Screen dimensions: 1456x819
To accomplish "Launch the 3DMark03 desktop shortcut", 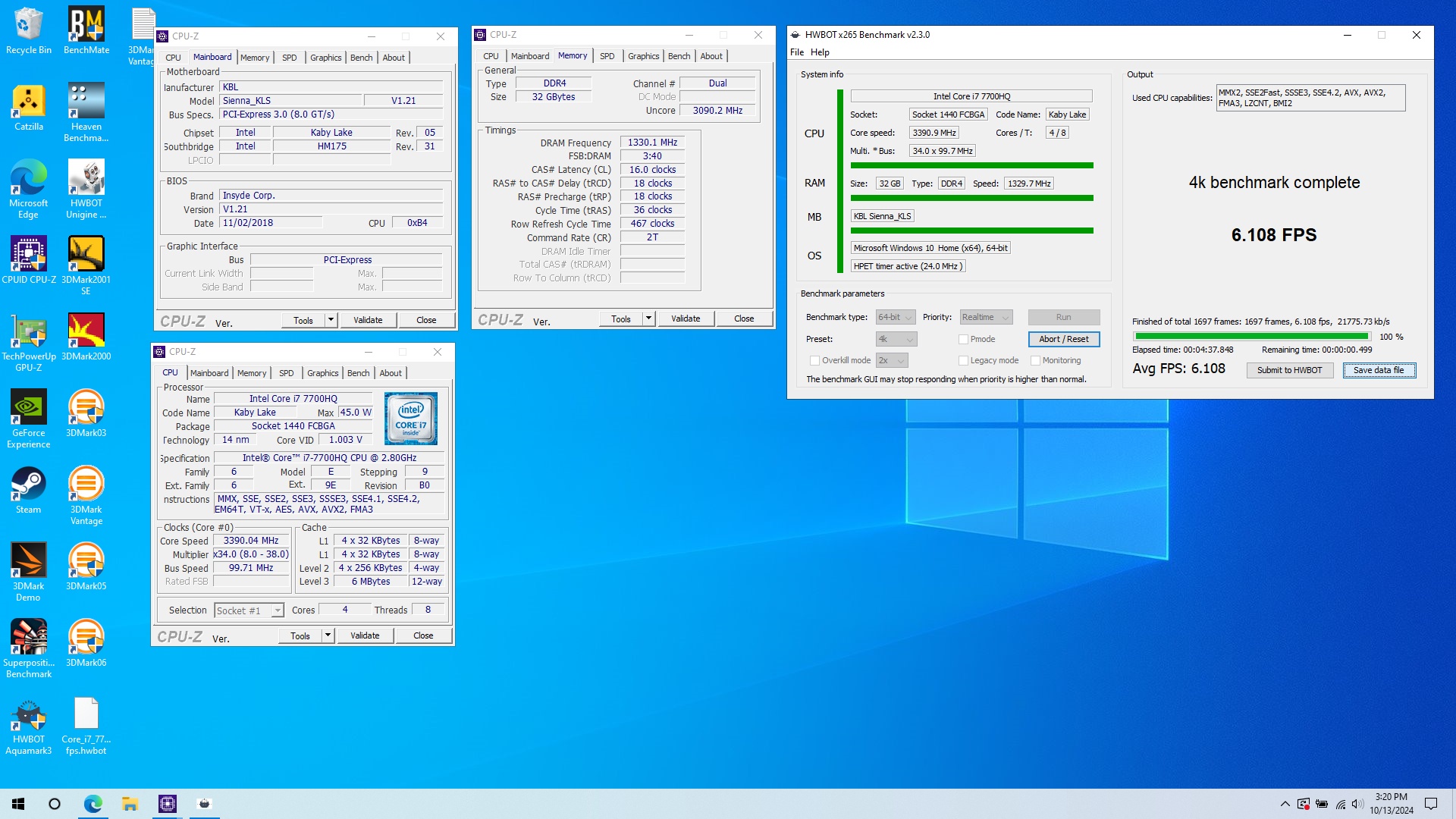I will pos(86,413).
